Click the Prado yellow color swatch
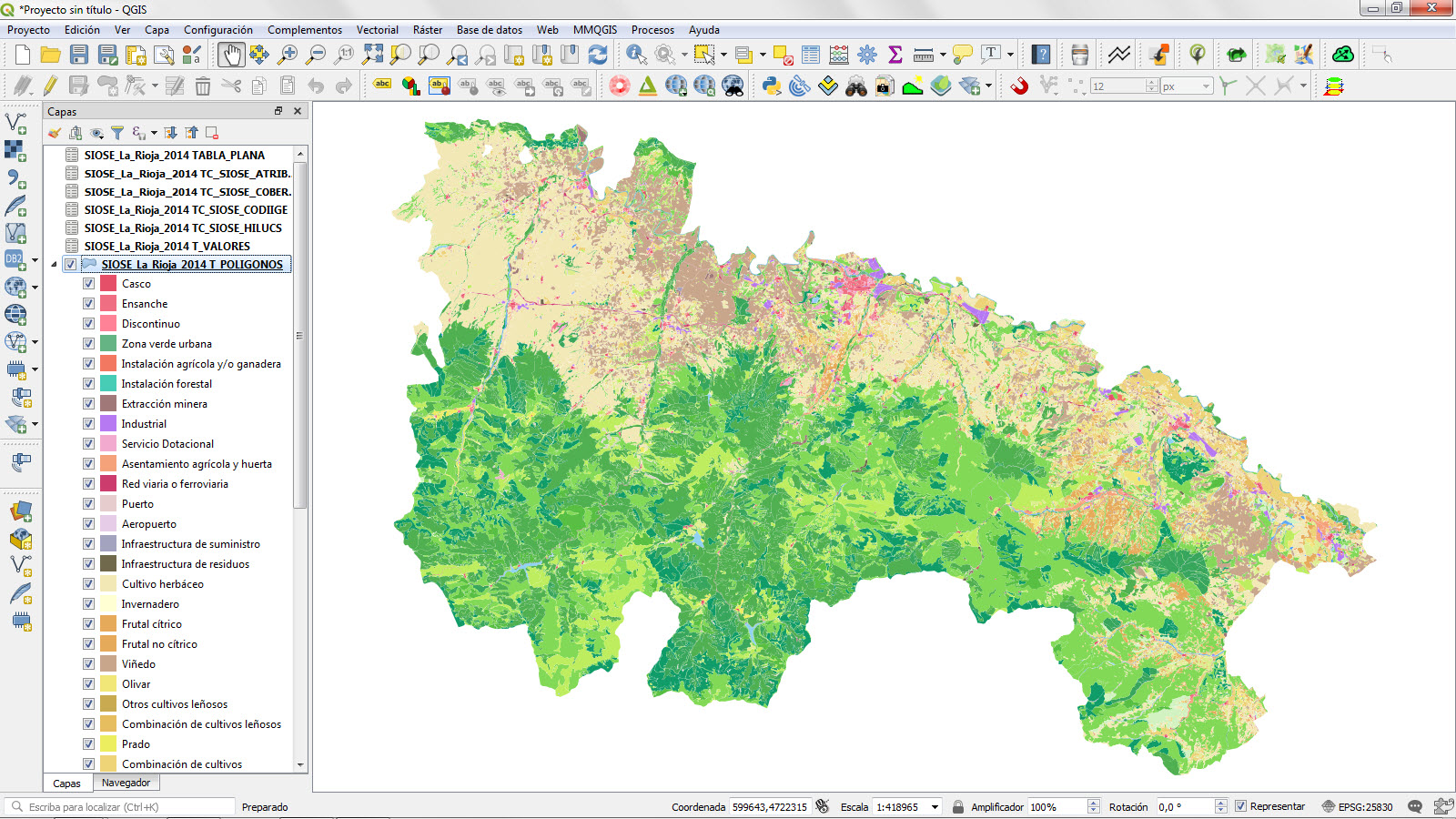This screenshot has height=819, width=1456. point(108,744)
